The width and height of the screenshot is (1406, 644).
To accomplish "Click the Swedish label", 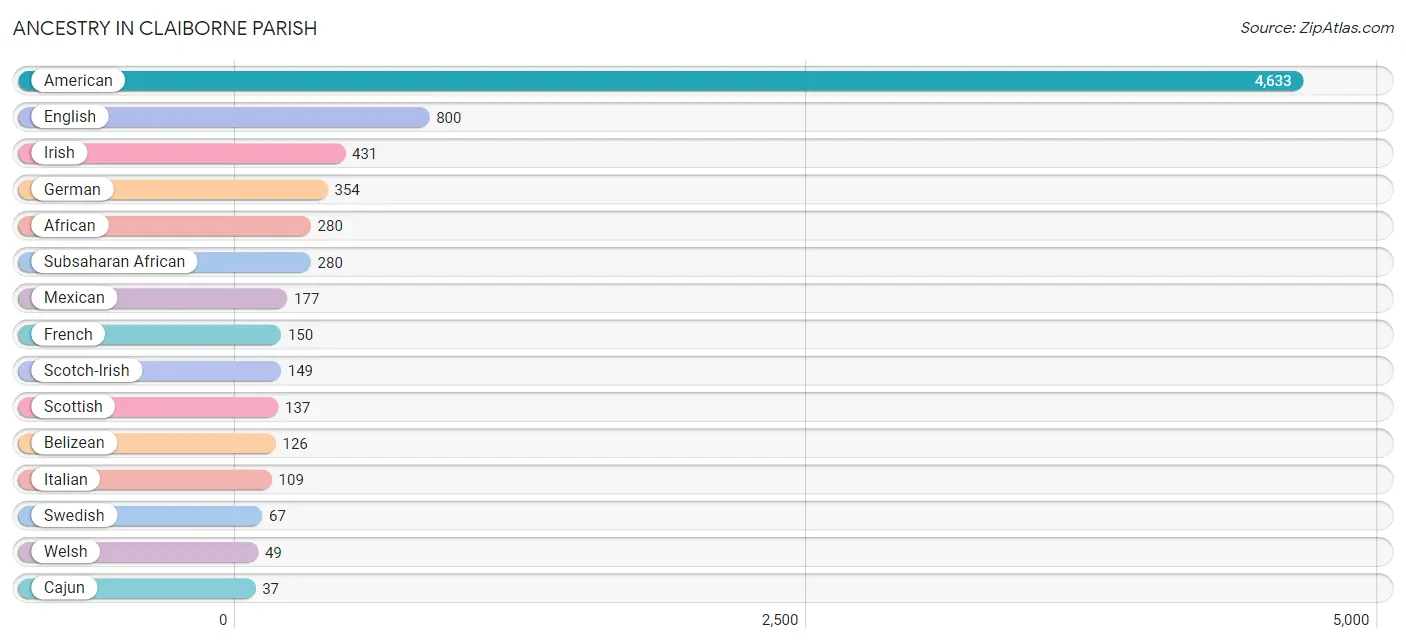I will click(74, 515).
